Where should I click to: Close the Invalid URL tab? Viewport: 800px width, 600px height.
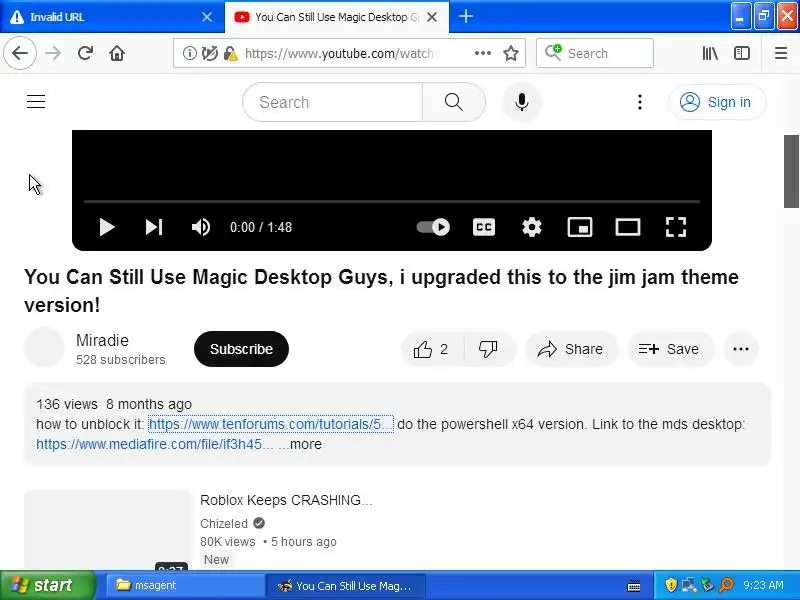pyautogui.click(x=207, y=17)
